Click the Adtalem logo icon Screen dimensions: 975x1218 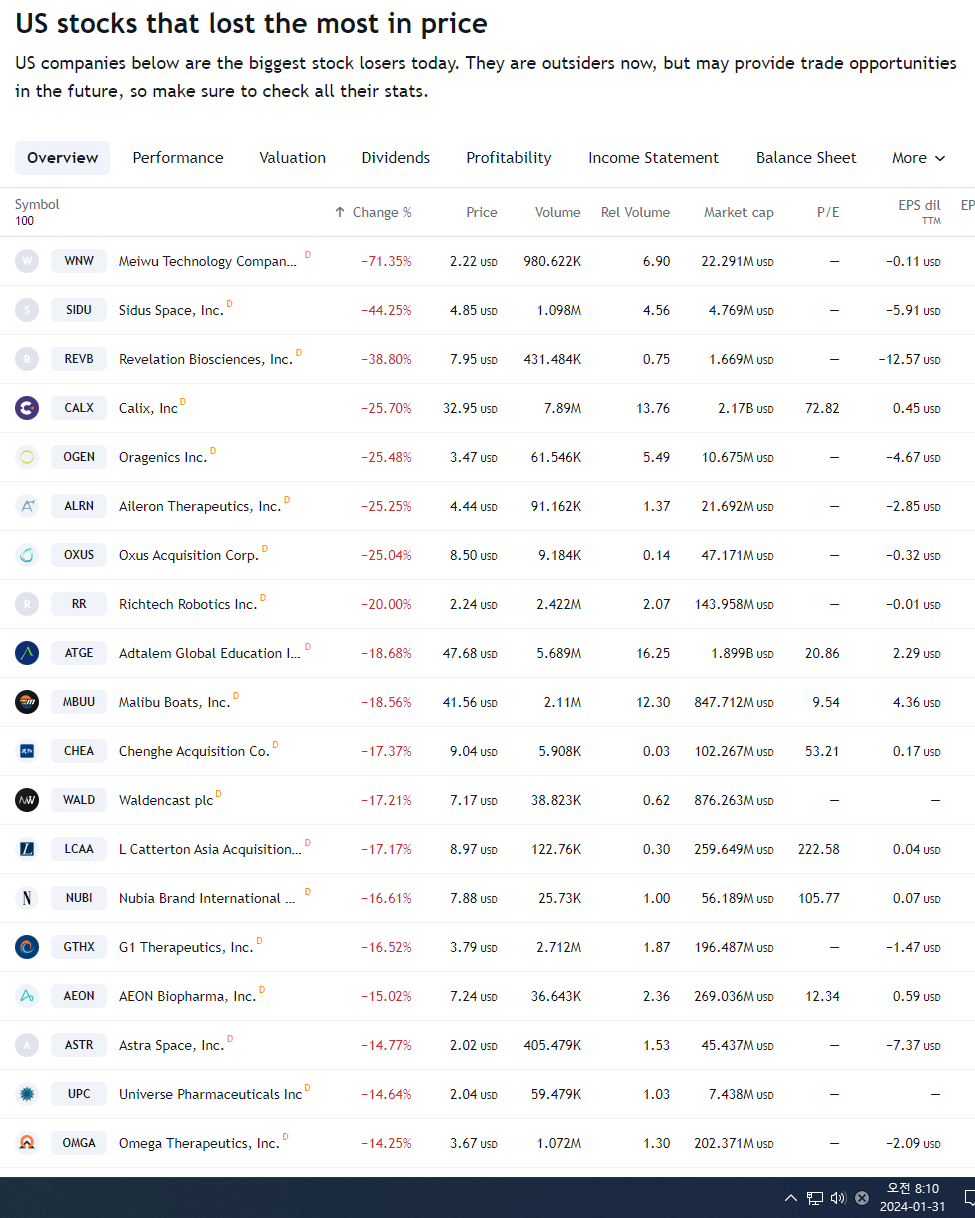click(27, 653)
